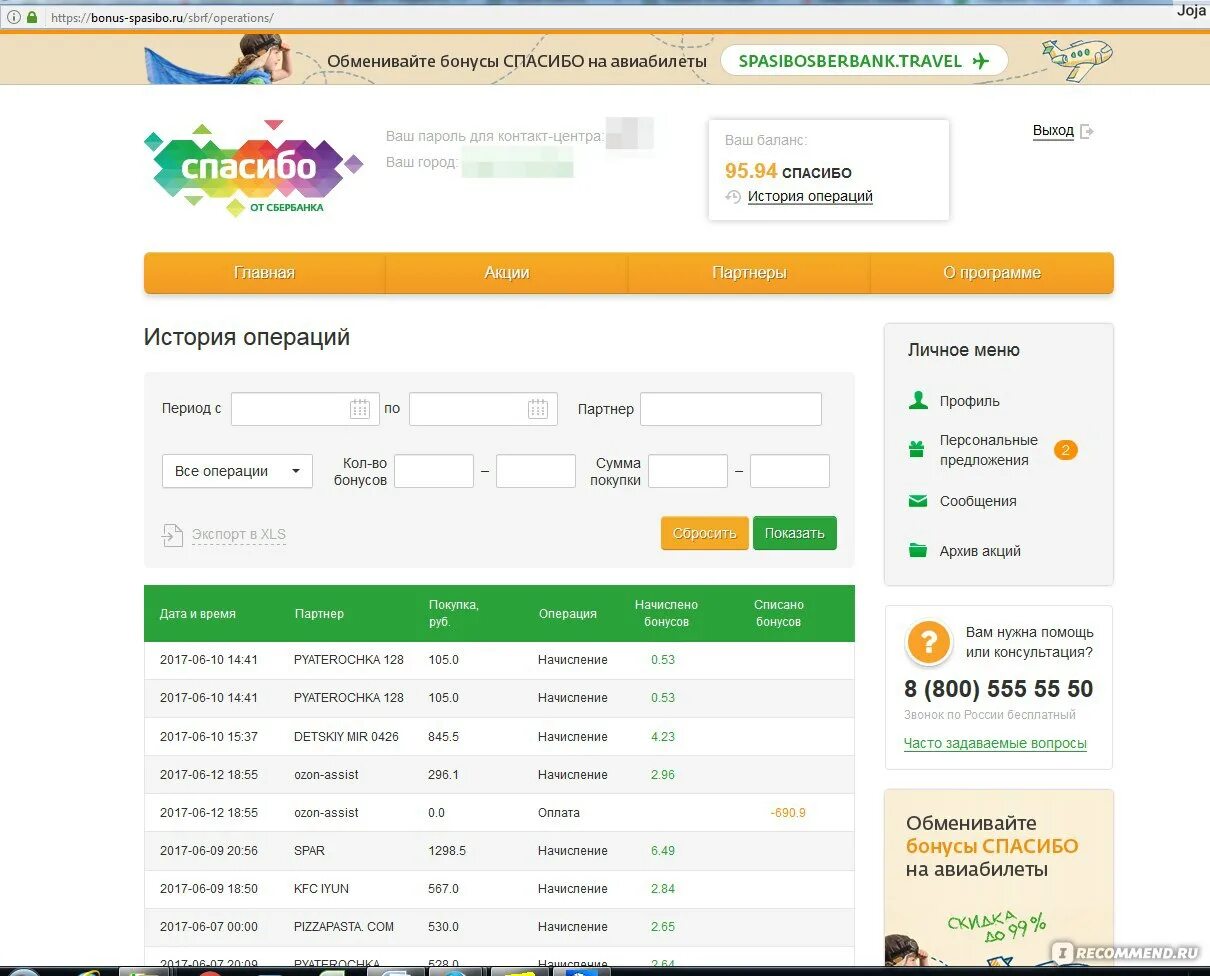
Task: Click the XLS export document icon
Action: [x=173, y=535]
